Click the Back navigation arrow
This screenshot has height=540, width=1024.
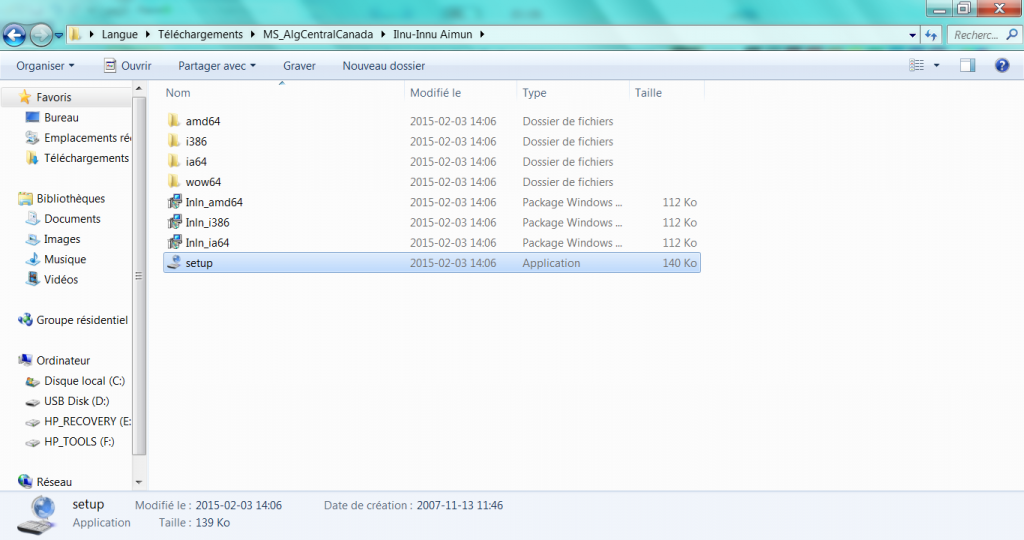coord(15,35)
